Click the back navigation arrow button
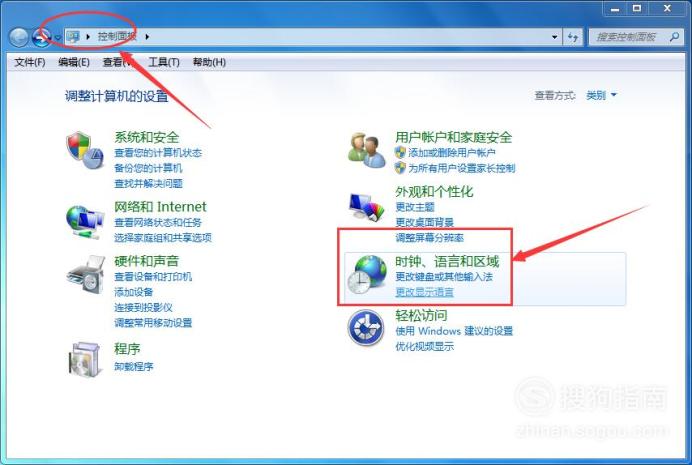The width and height of the screenshot is (692, 465). [x=19, y=37]
